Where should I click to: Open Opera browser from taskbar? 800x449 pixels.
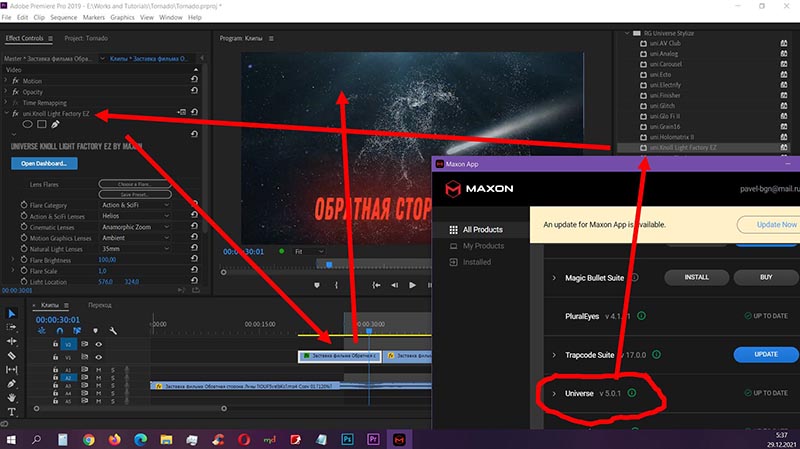click(x=244, y=439)
